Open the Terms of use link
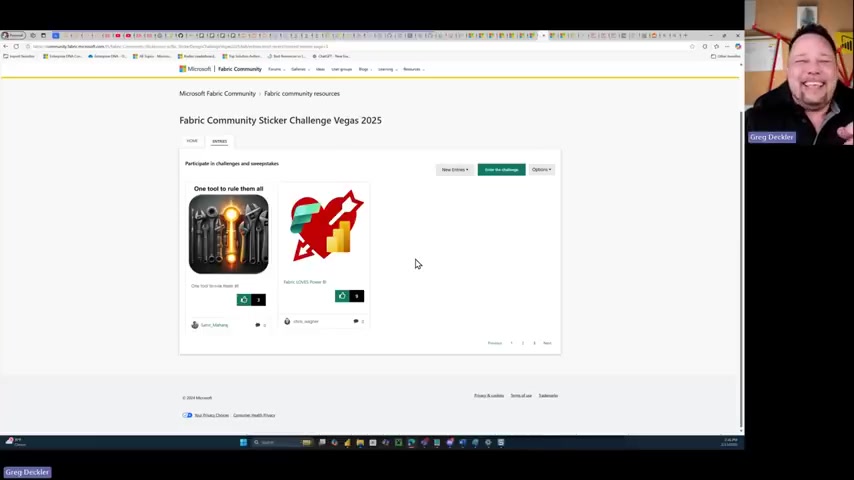This screenshot has height=480, width=854. 521,396
